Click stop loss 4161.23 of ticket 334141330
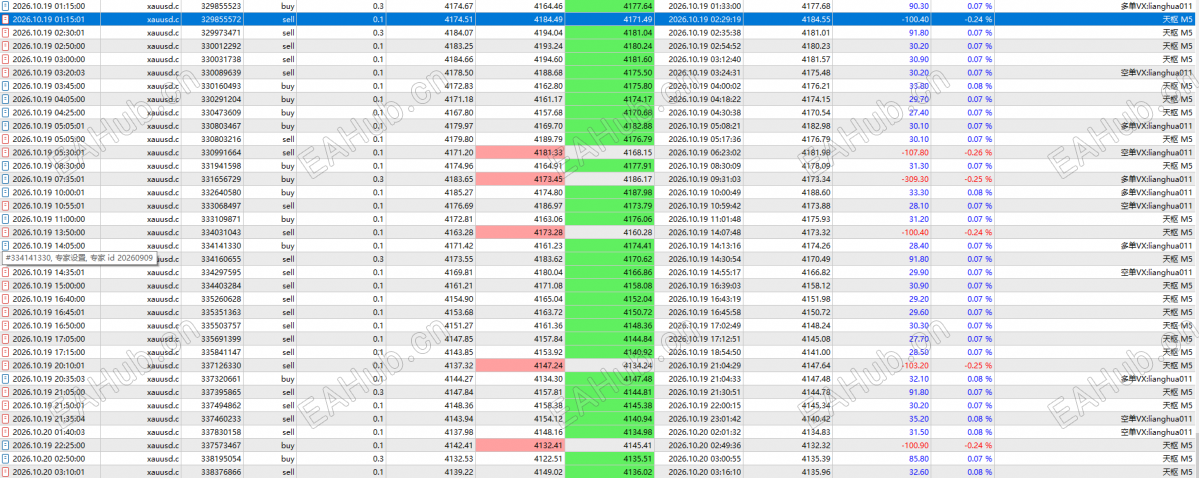 (x=548, y=246)
